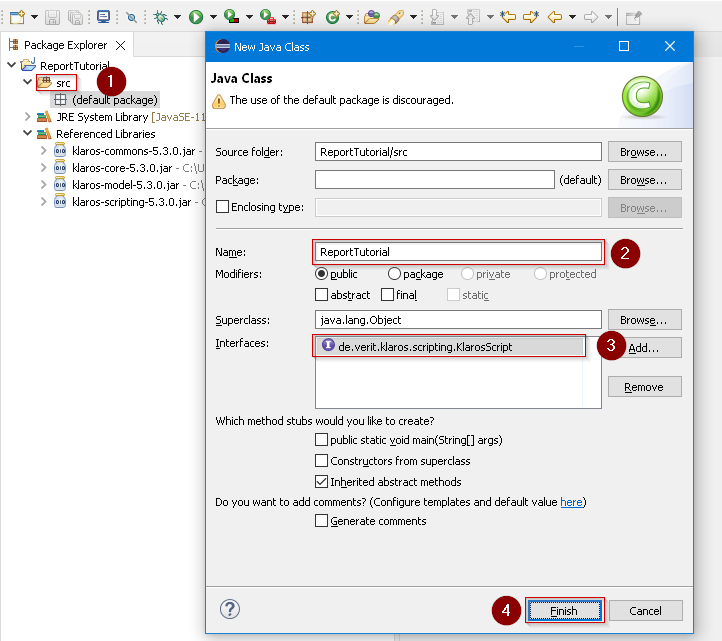Screen dimensions: 722x641
Task: Open the New Java Class dropdown arrow
Action: (x=349, y=17)
